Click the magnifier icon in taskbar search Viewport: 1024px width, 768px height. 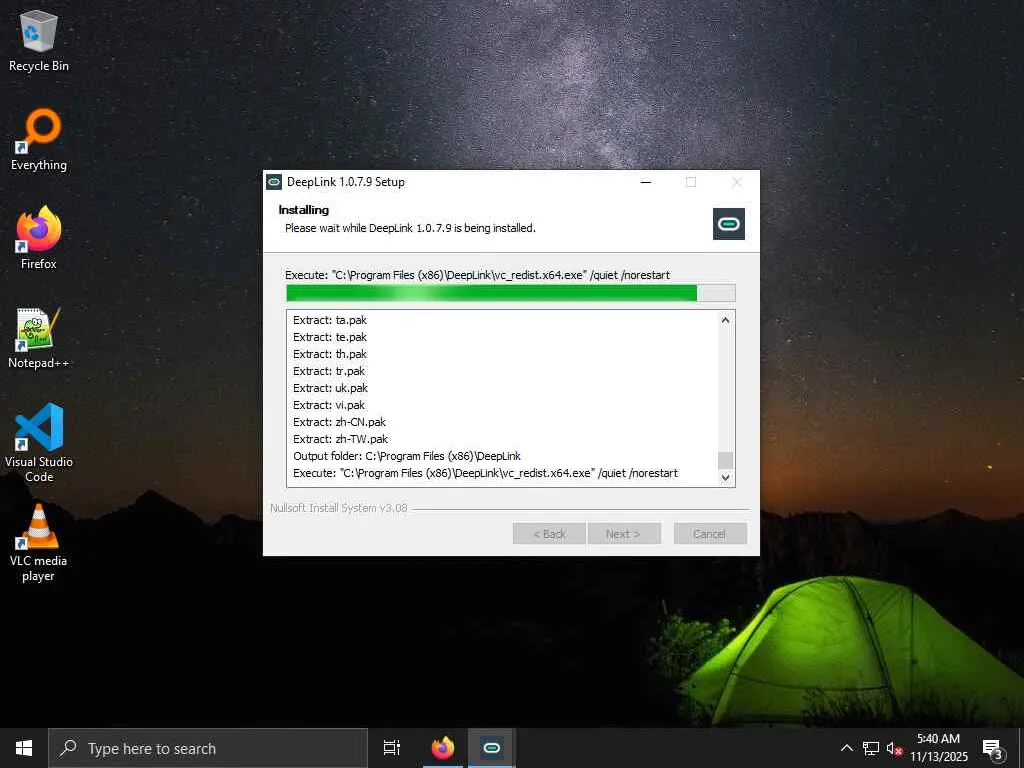[x=68, y=748]
